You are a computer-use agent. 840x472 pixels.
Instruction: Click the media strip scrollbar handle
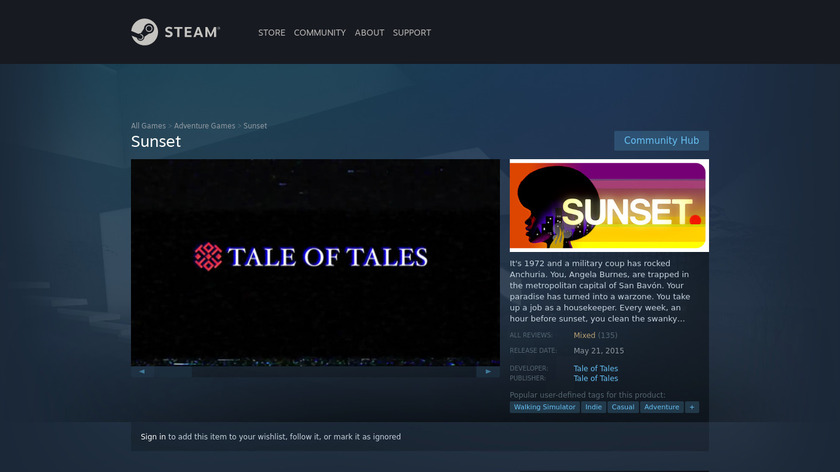pyautogui.click(x=173, y=371)
